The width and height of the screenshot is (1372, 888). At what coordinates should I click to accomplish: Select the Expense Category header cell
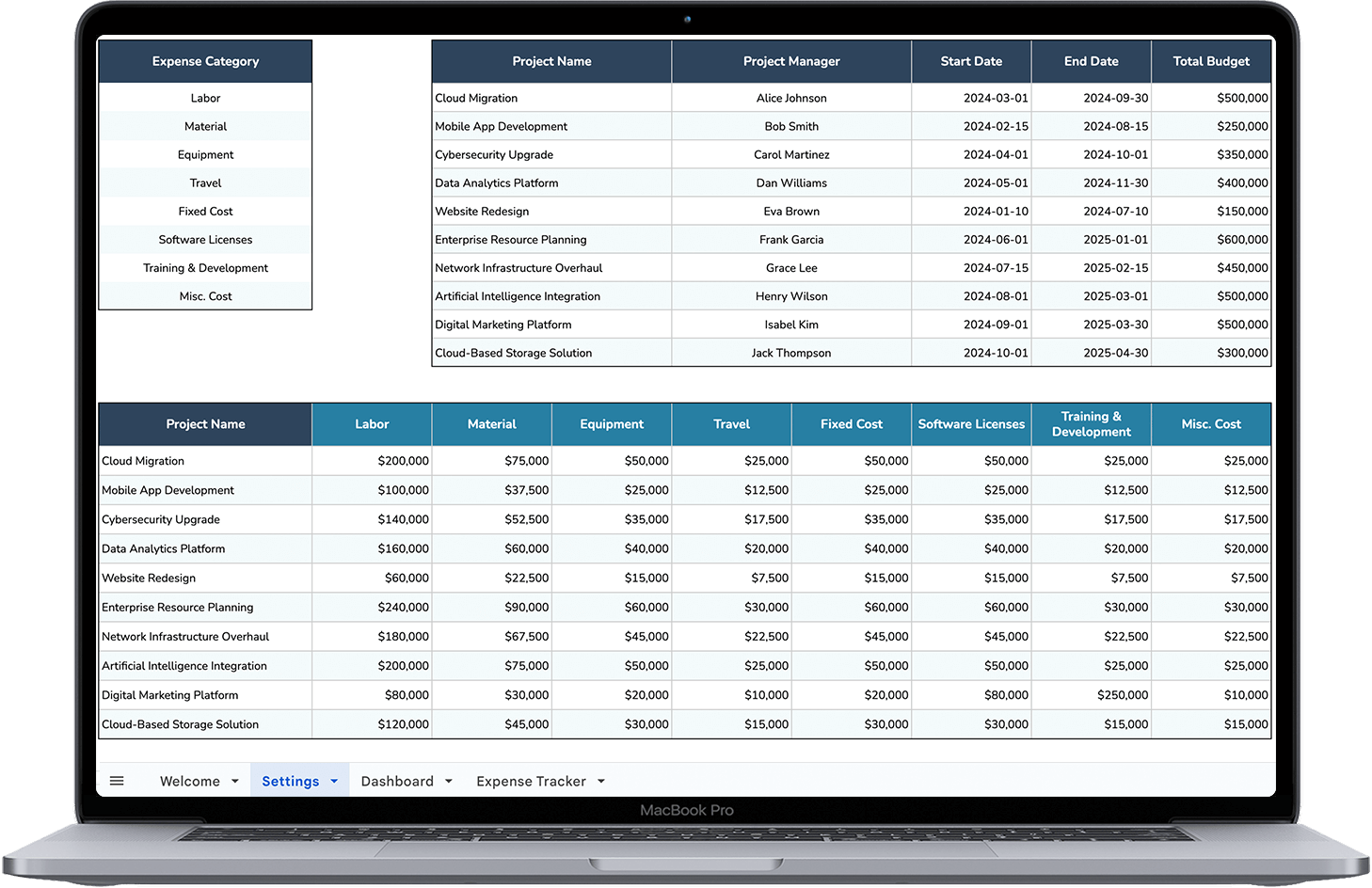point(205,61)
